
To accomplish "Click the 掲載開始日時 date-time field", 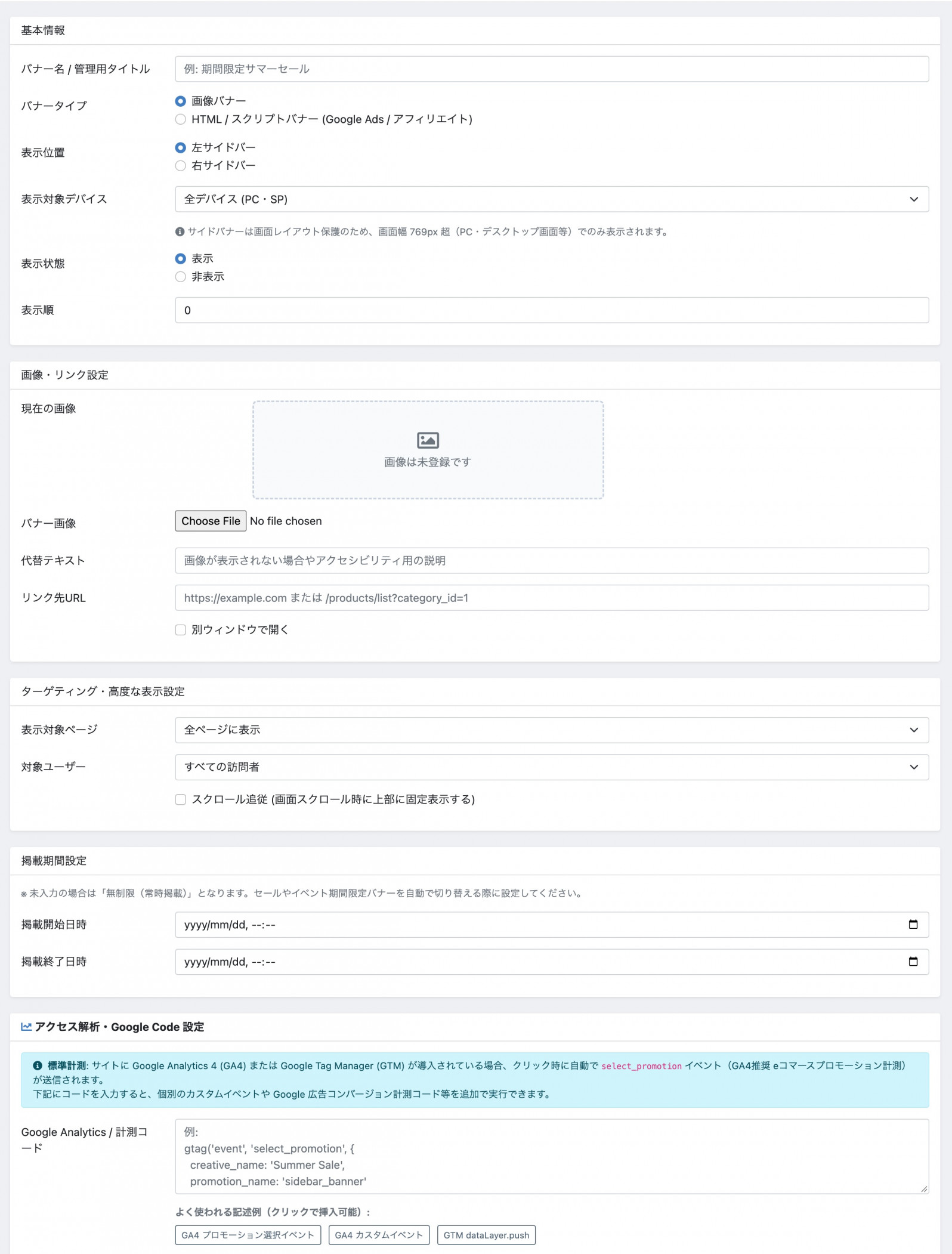I will click(552, 925).
